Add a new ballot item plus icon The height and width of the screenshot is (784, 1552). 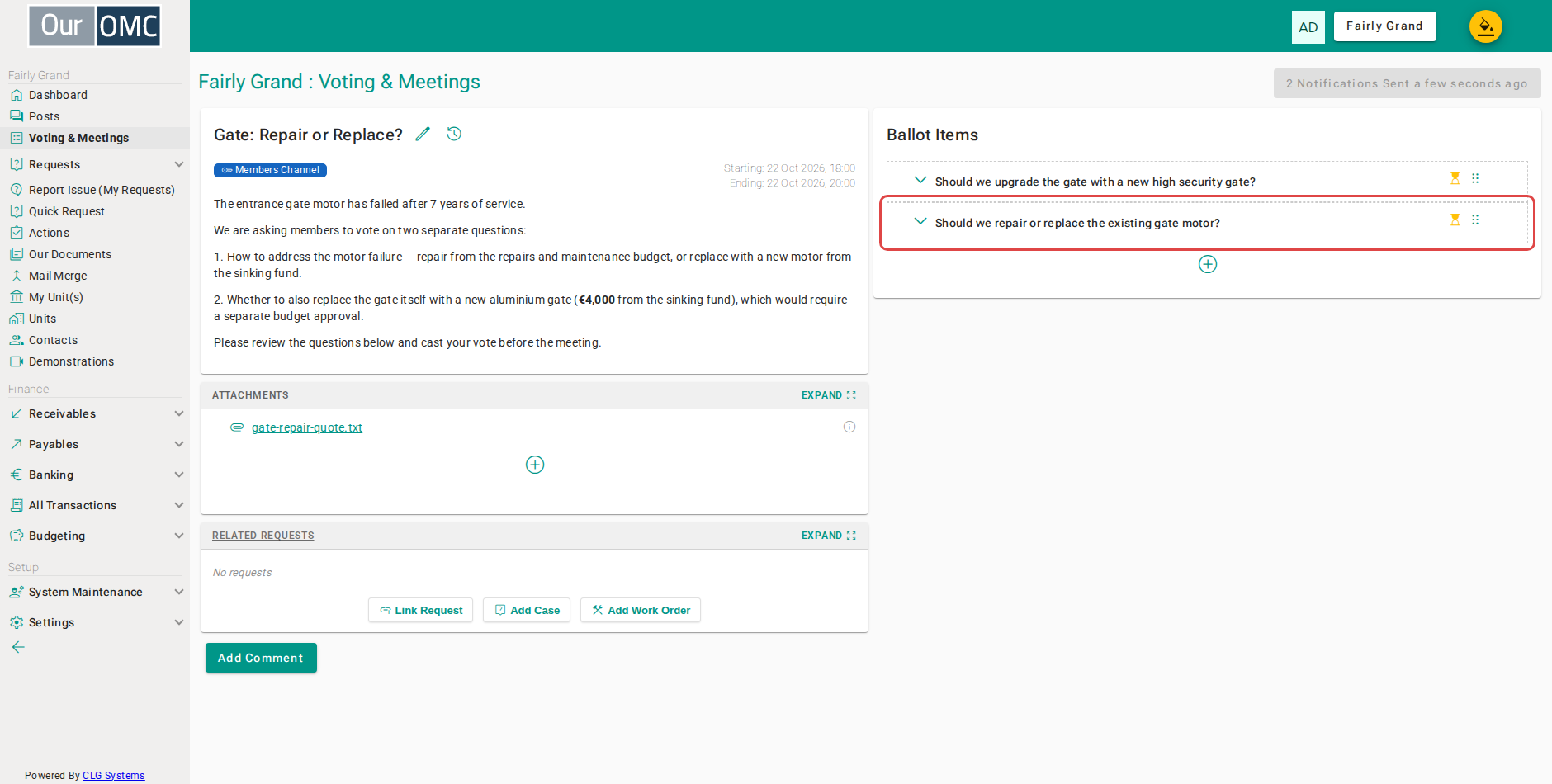(1208, 264)
